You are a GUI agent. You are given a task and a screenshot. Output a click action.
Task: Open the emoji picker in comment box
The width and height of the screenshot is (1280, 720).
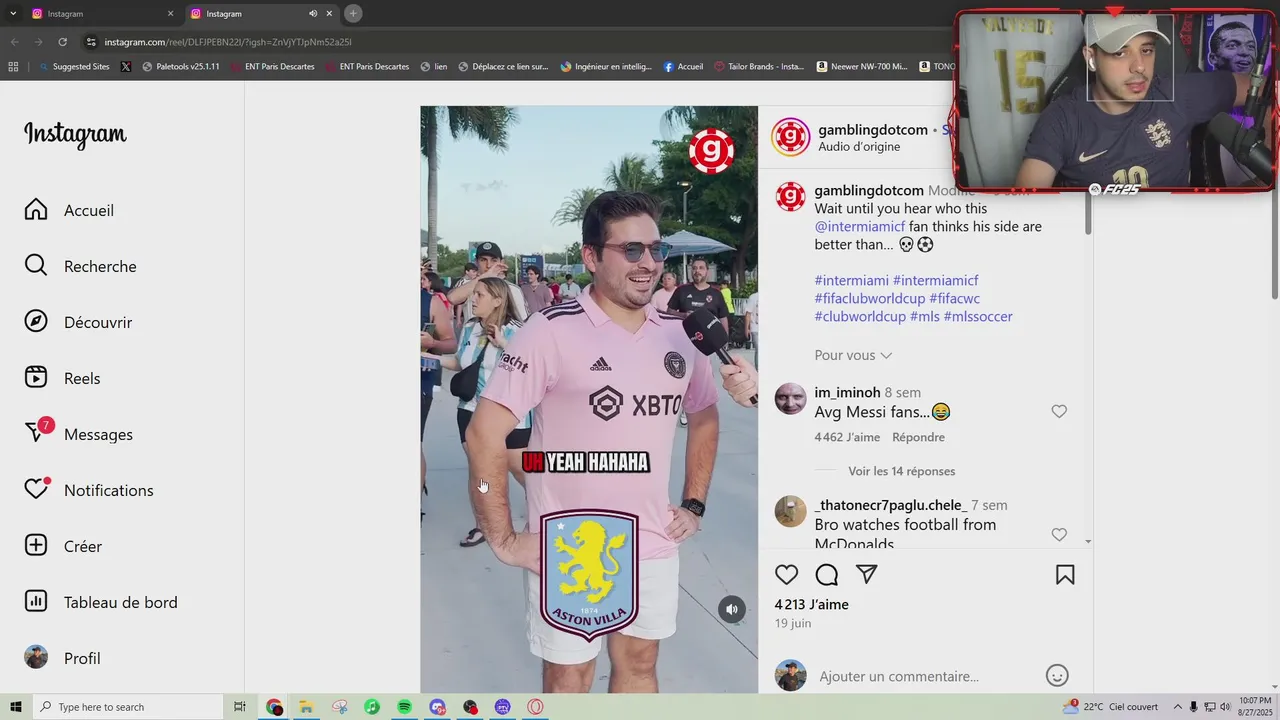1057,676
